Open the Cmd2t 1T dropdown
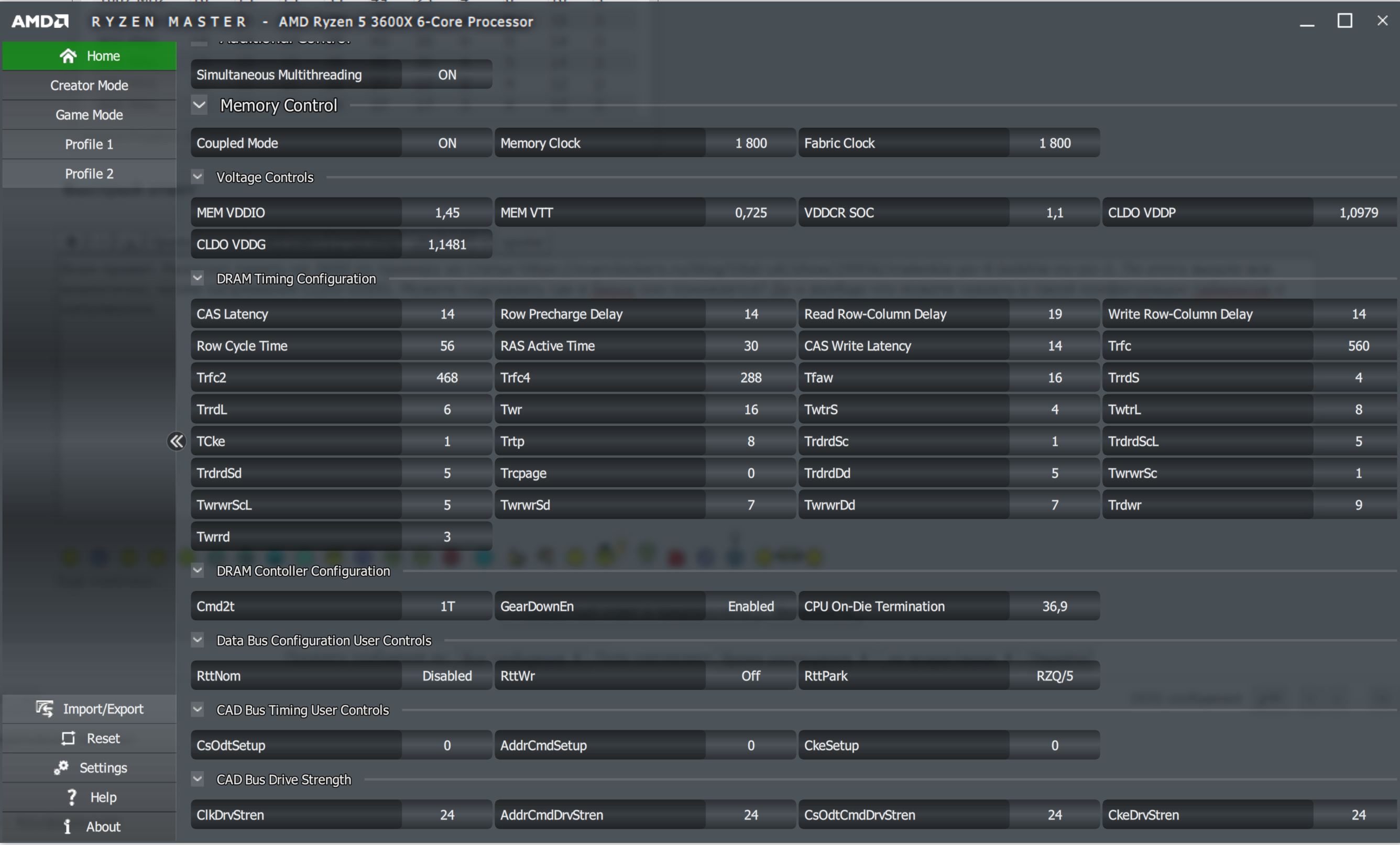1400x845 pixels. pyautogui.click(x=446, y=606)
